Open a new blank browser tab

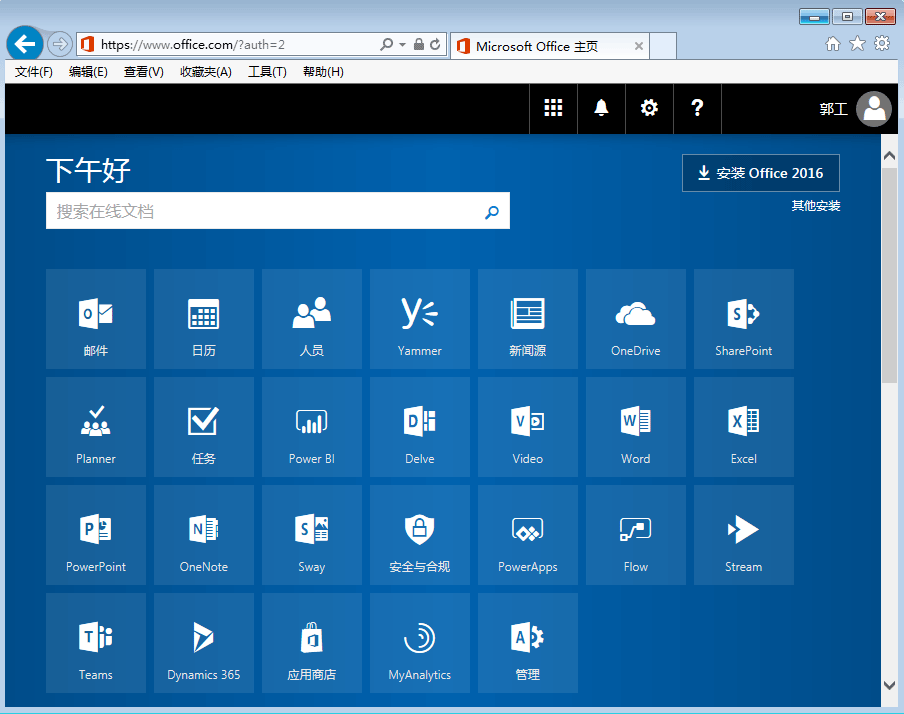[x=663, y=46]
